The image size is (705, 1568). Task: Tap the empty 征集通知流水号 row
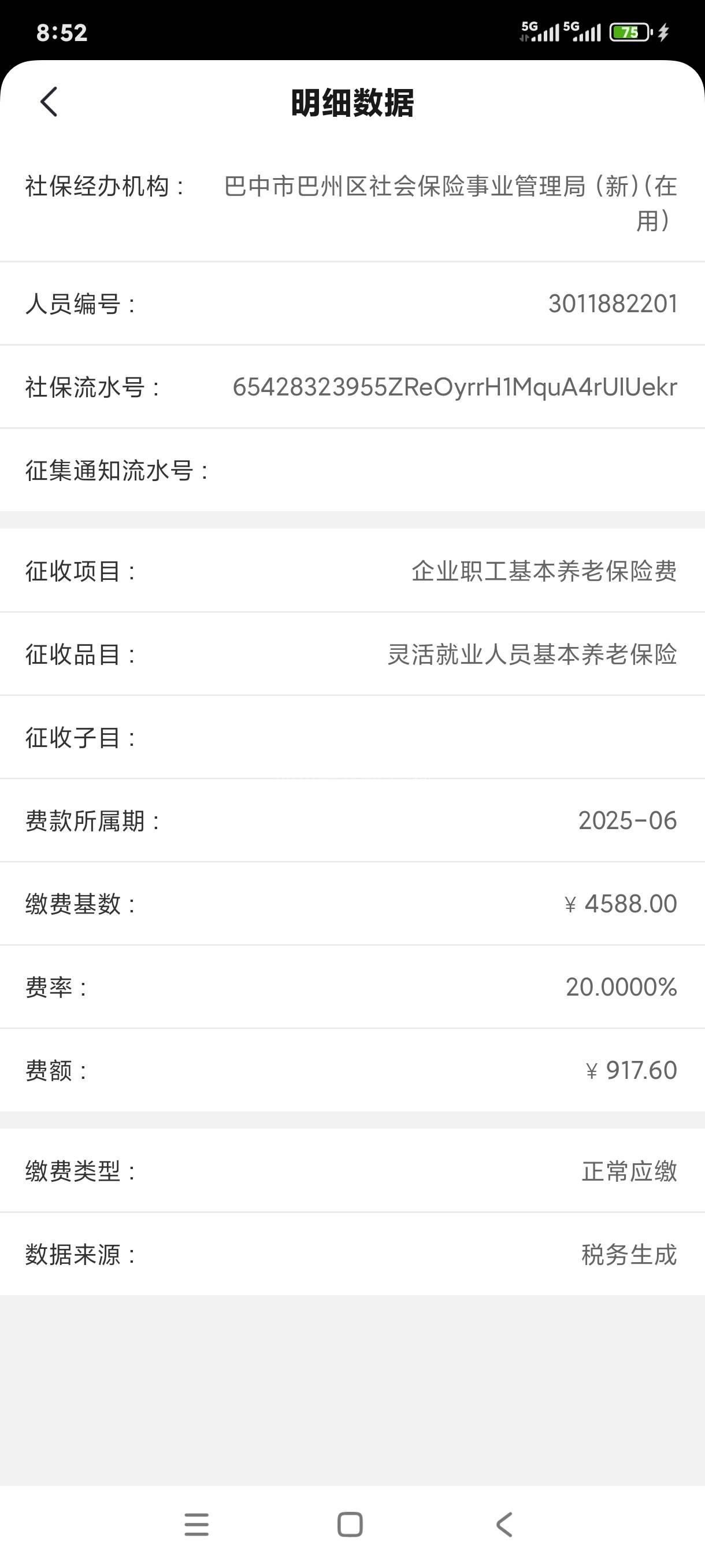click(x=352, y=470)
